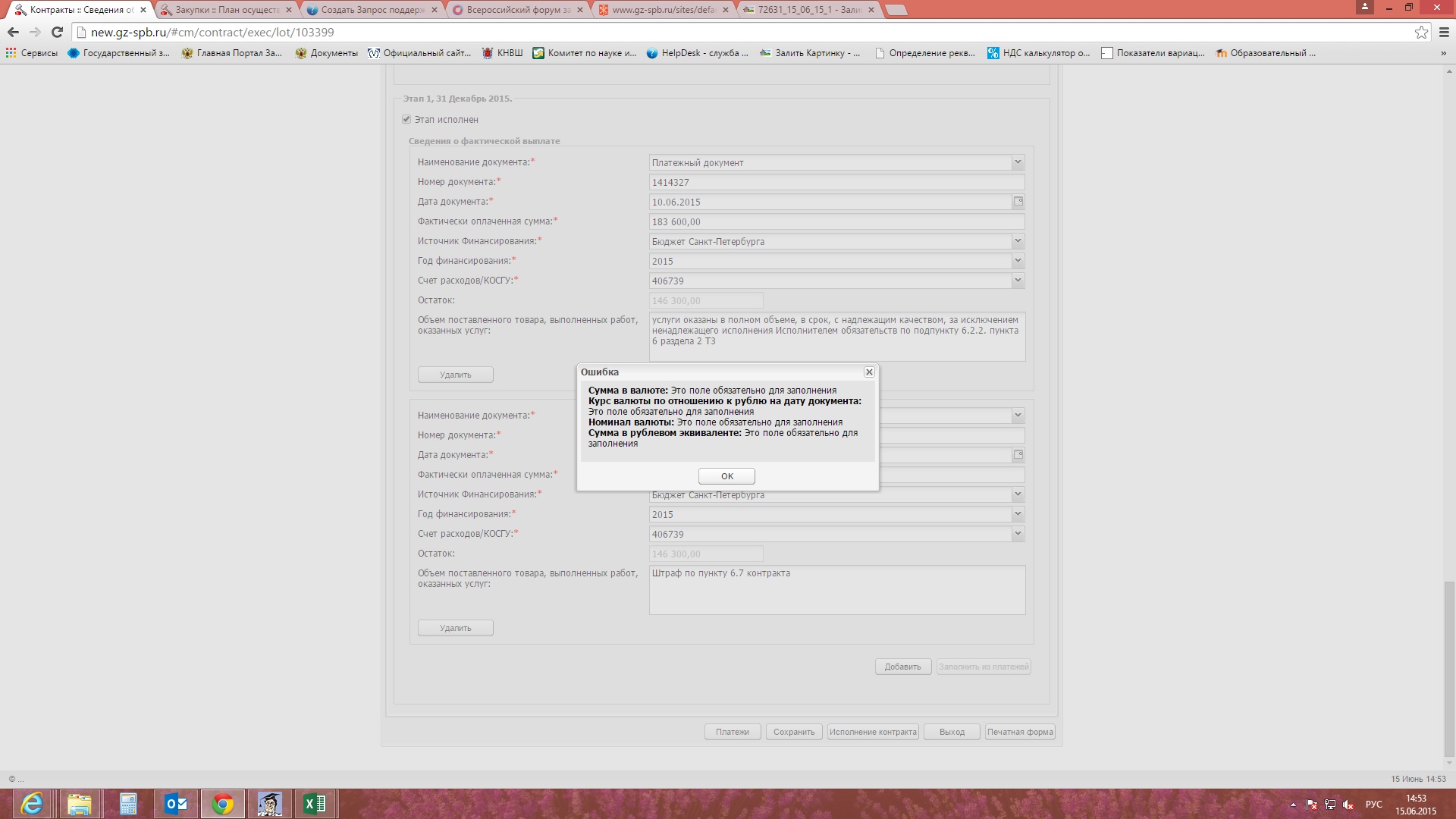Open the НДС калькулятор bookmark
Screen dimensions: 1456x819
[x=1038, y=53]
